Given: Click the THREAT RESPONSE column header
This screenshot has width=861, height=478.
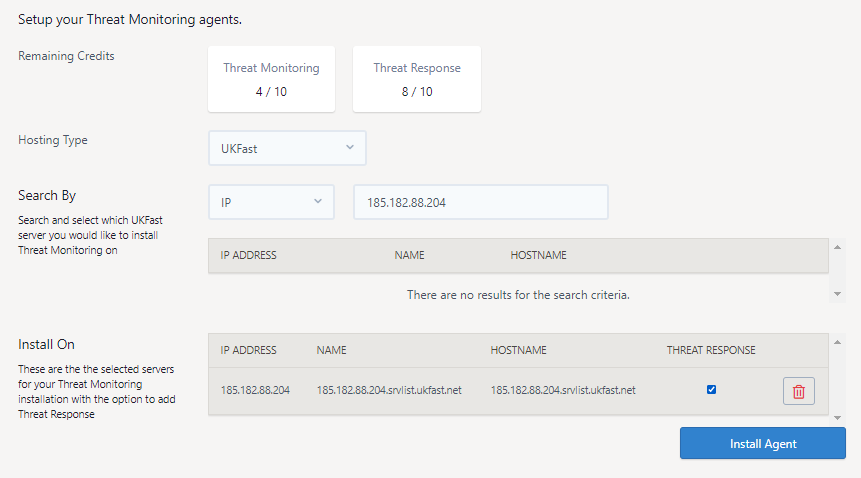Looking at the screenshot, I should point(711,350).
